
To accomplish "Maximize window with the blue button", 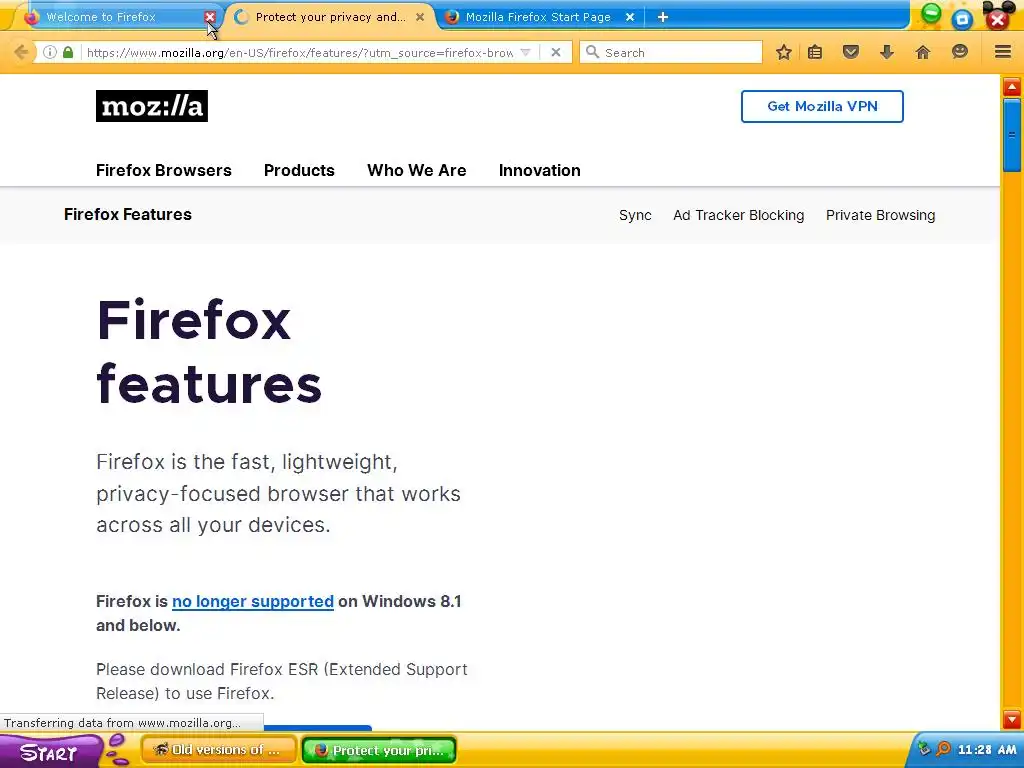I will 962,19.
